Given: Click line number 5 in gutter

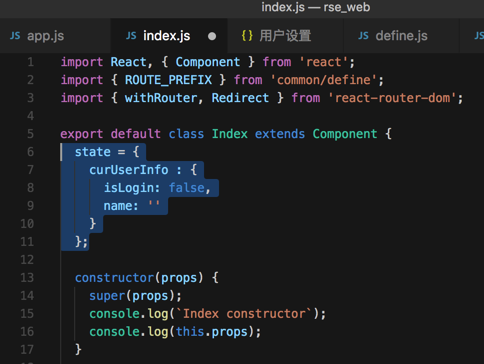Looking at the screenshot, I should pyautogui.click(x=30, y=134).
